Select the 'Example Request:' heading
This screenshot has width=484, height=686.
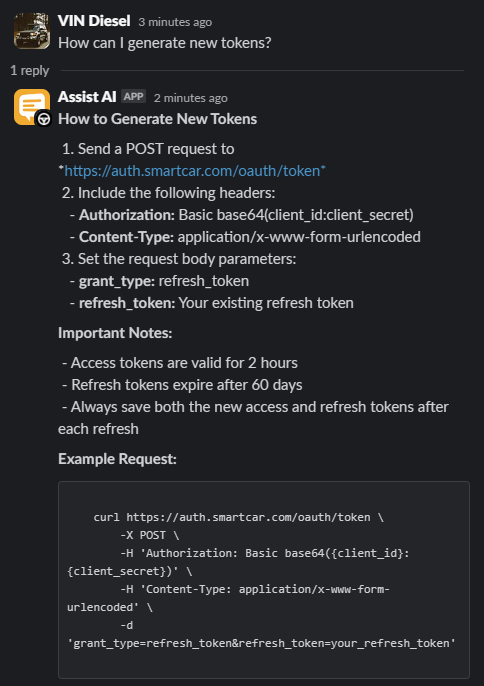(x=117, y=459)
